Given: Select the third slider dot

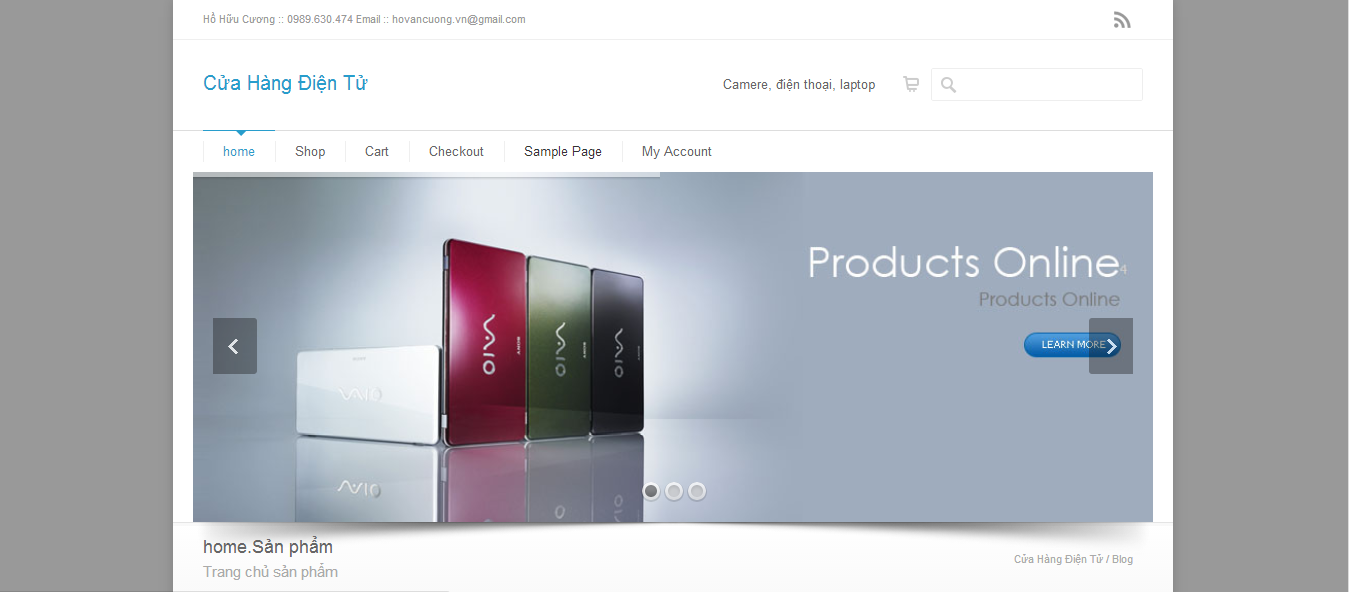Looking at the screenshot, I should pos(697,491).
